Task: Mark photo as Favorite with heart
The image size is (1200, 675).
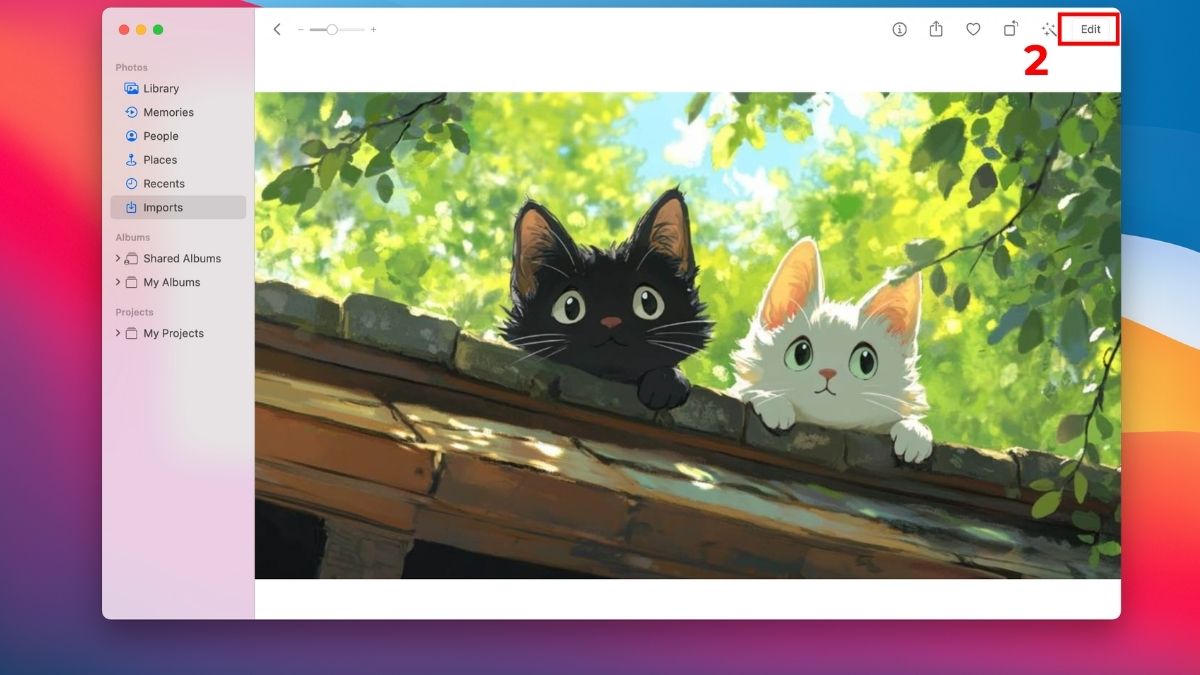Action: tap(973, 30)
